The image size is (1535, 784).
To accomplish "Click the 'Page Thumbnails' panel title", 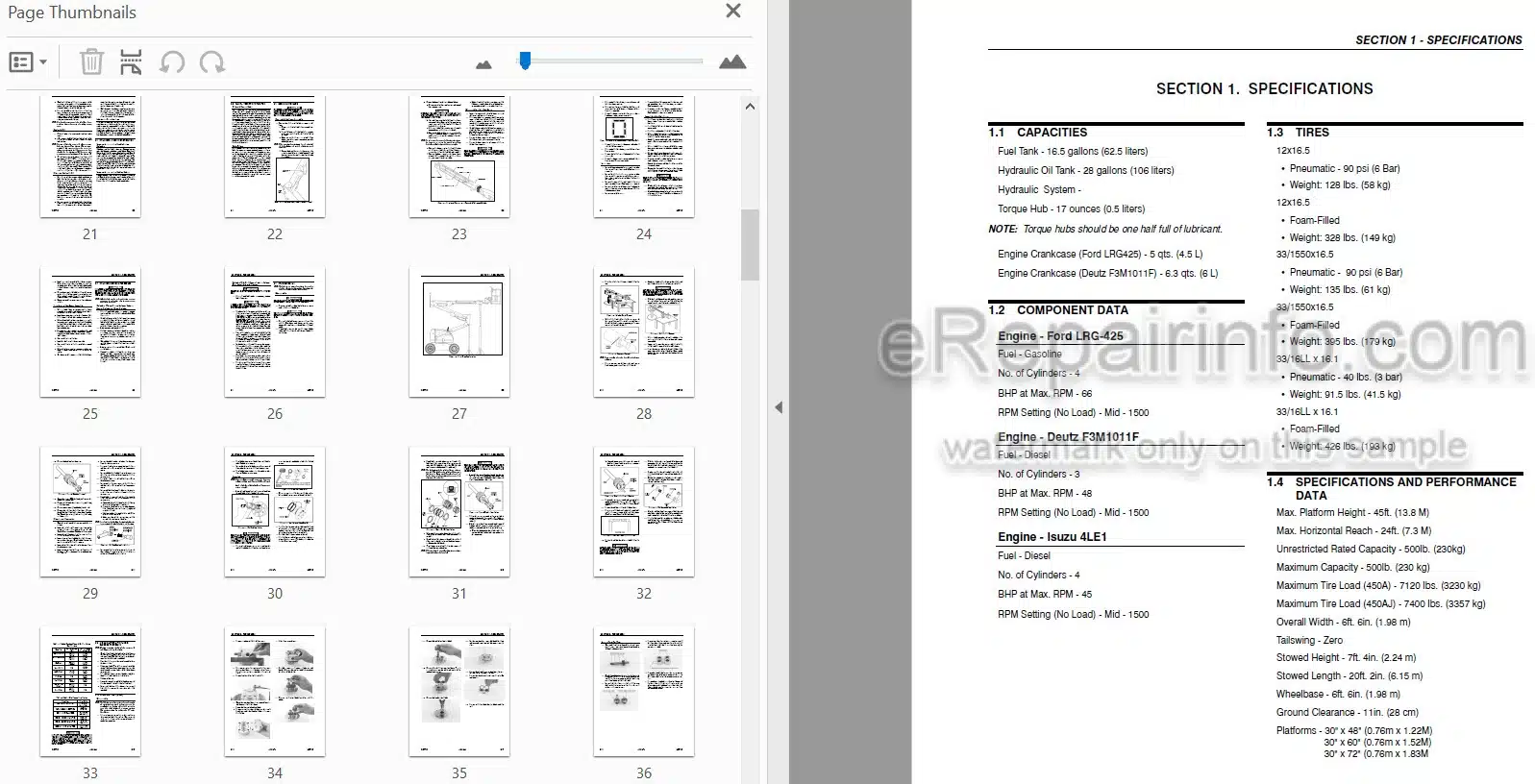I will tap(72, 12).
